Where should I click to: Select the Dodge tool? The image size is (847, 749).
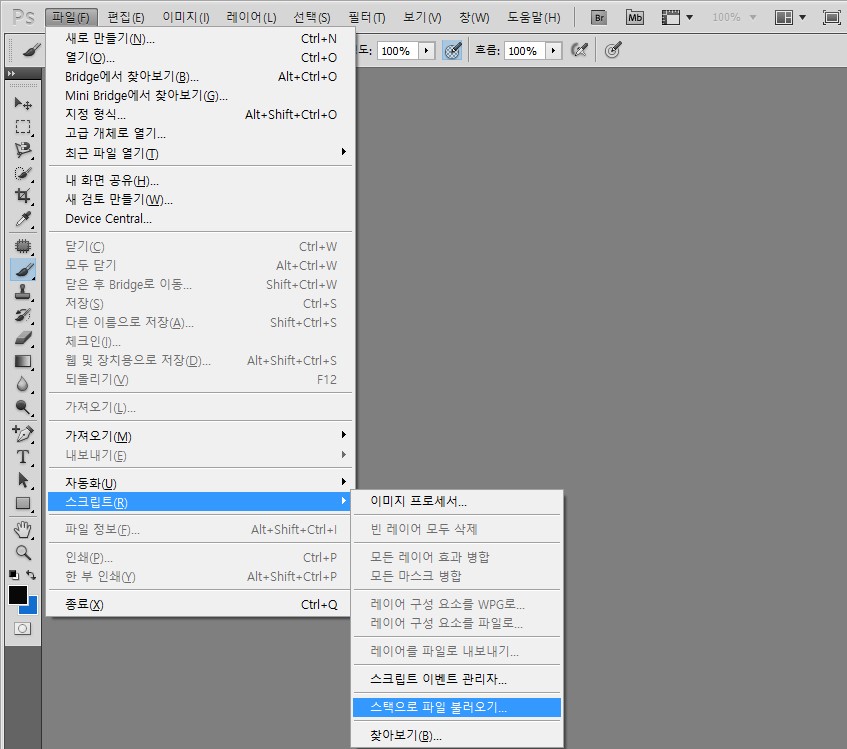23,407
